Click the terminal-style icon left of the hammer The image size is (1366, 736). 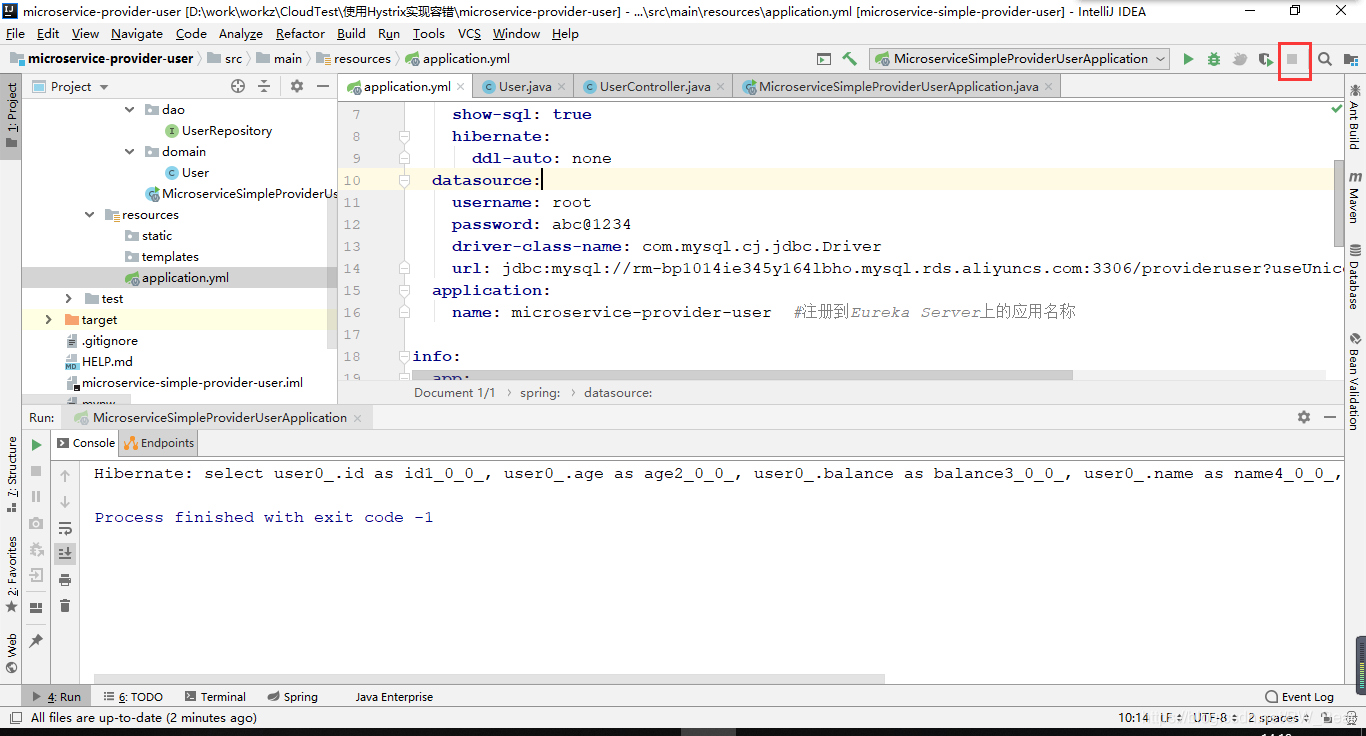823,59
